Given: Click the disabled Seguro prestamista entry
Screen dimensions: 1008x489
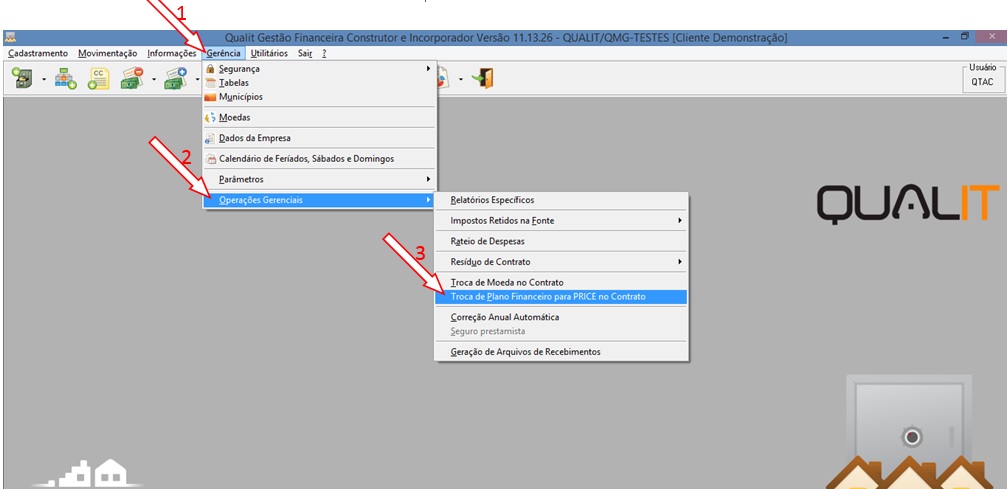Looking at the screenshot, I should (x=561, y=332).
